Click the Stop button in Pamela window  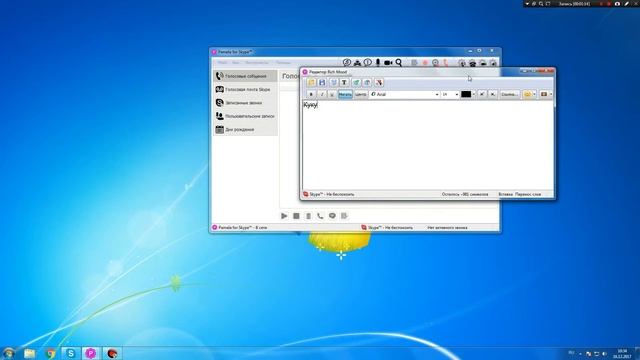coord(296,216)
